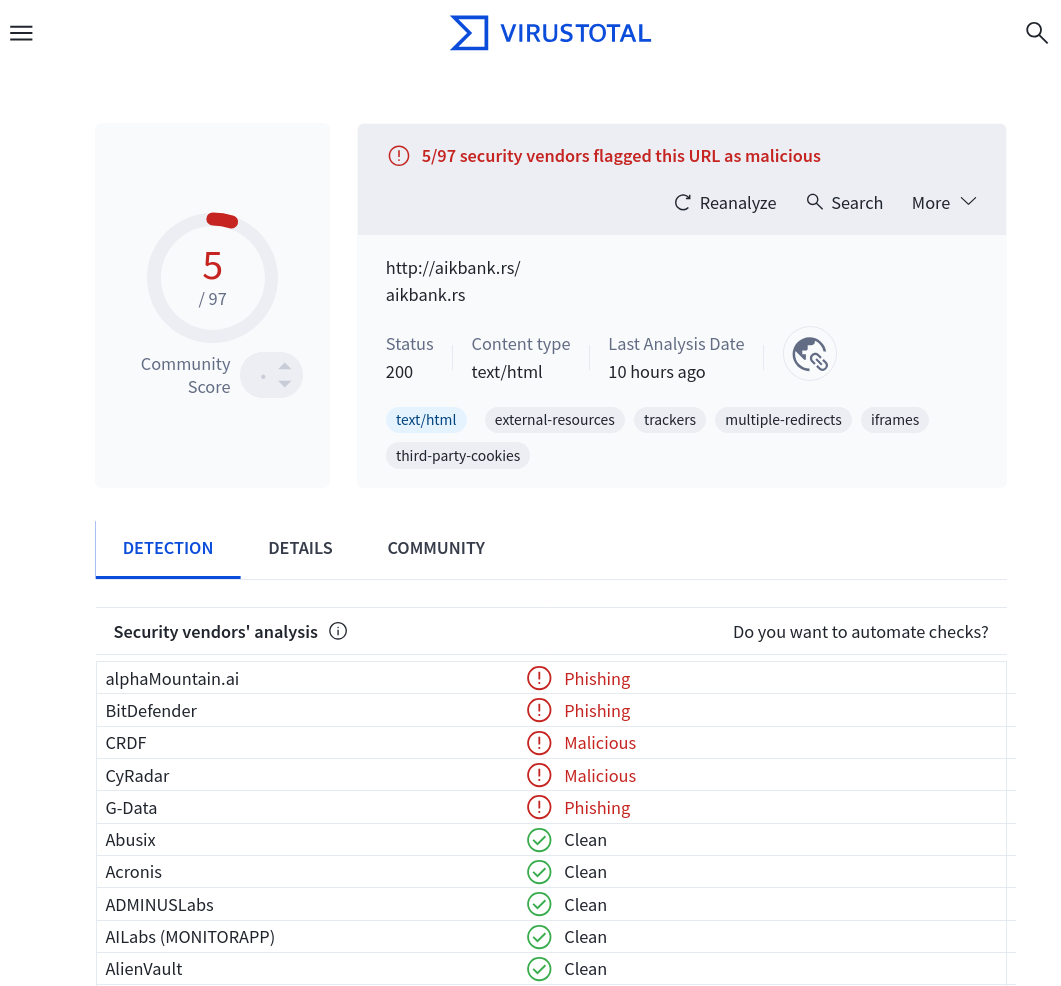
Task: Switch to the DETAILS tab
Action: point(300,548)
